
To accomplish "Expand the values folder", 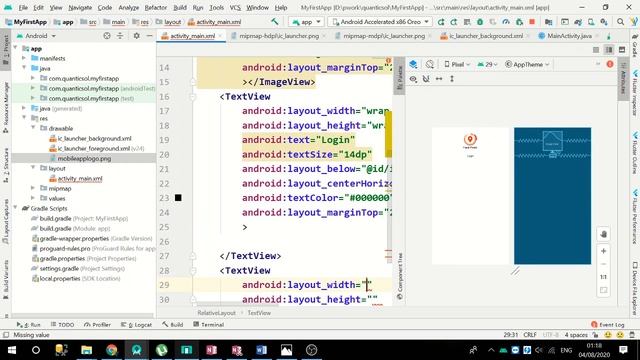I will [33, 198].
